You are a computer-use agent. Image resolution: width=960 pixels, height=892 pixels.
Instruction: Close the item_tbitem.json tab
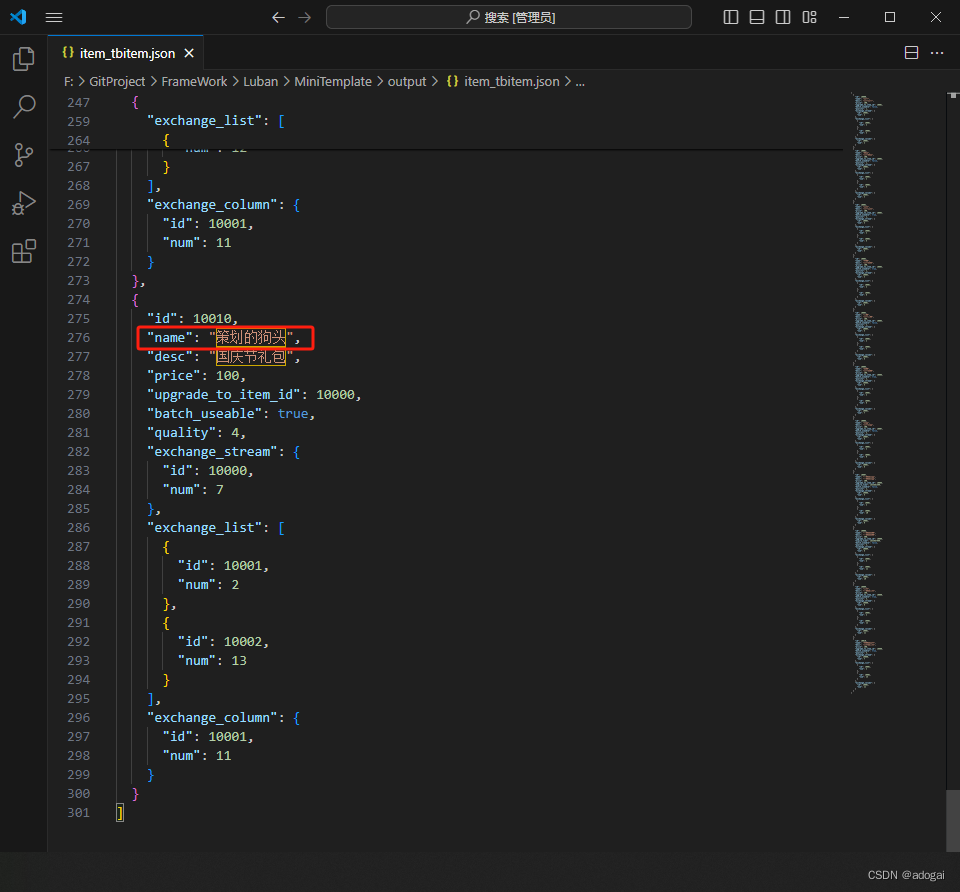tap(189, 53)
